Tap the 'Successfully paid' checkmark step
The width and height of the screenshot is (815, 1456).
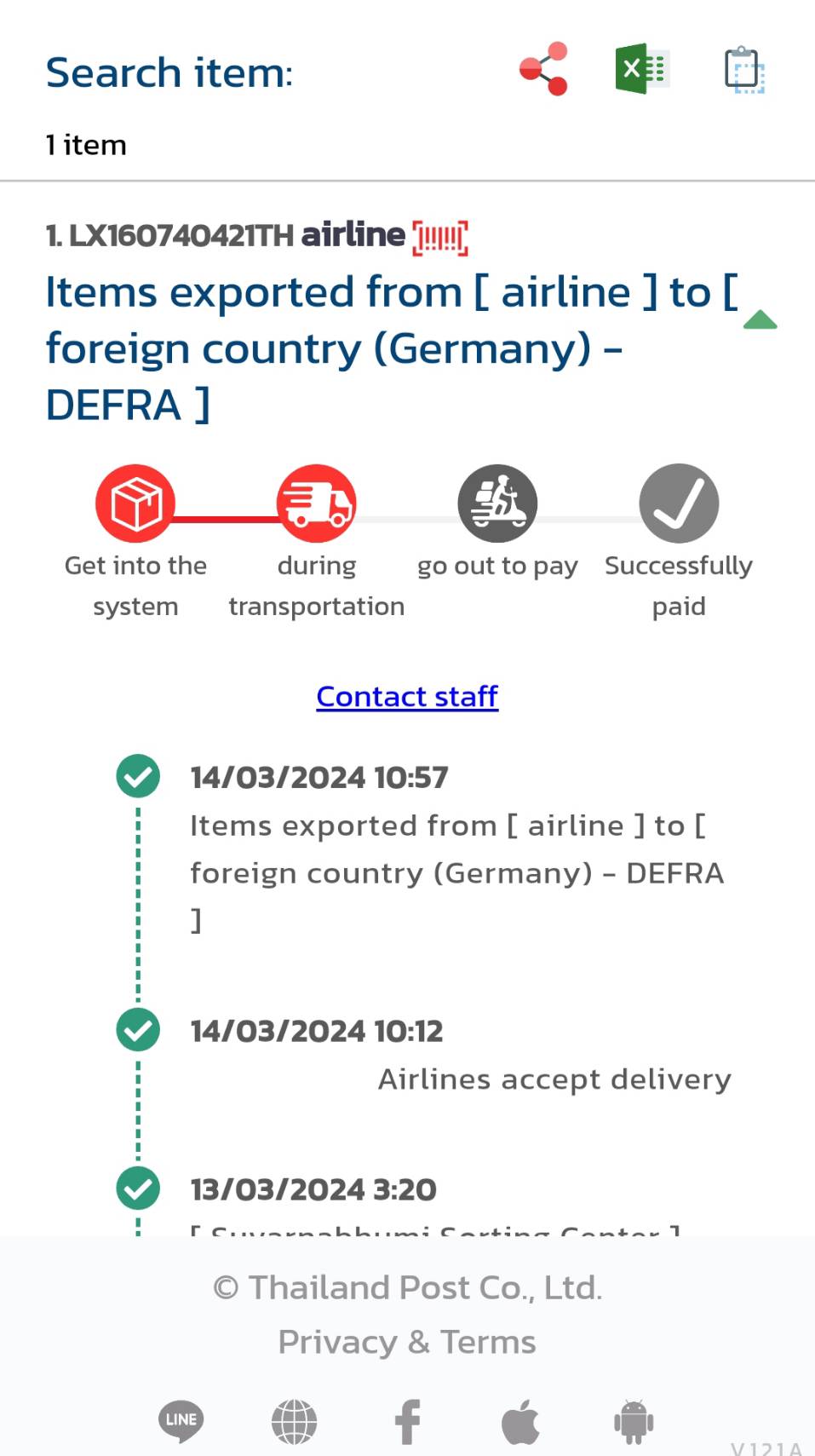tap(679, 504)
